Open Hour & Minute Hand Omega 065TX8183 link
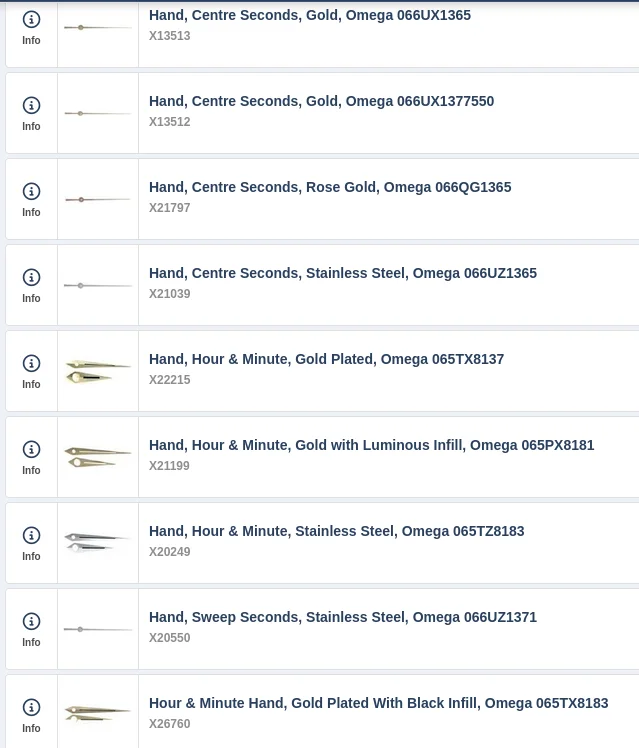This screenshot has width=639, height=748. click(x=378, y=703)
